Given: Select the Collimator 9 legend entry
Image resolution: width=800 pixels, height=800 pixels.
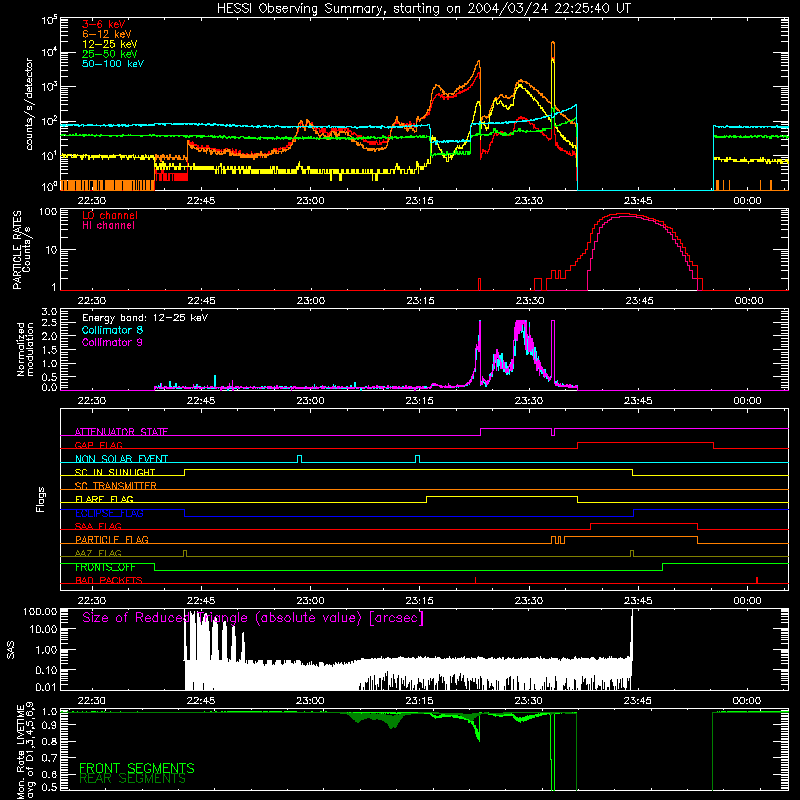Looking at the screenshot, I should (x=112, y=342).
